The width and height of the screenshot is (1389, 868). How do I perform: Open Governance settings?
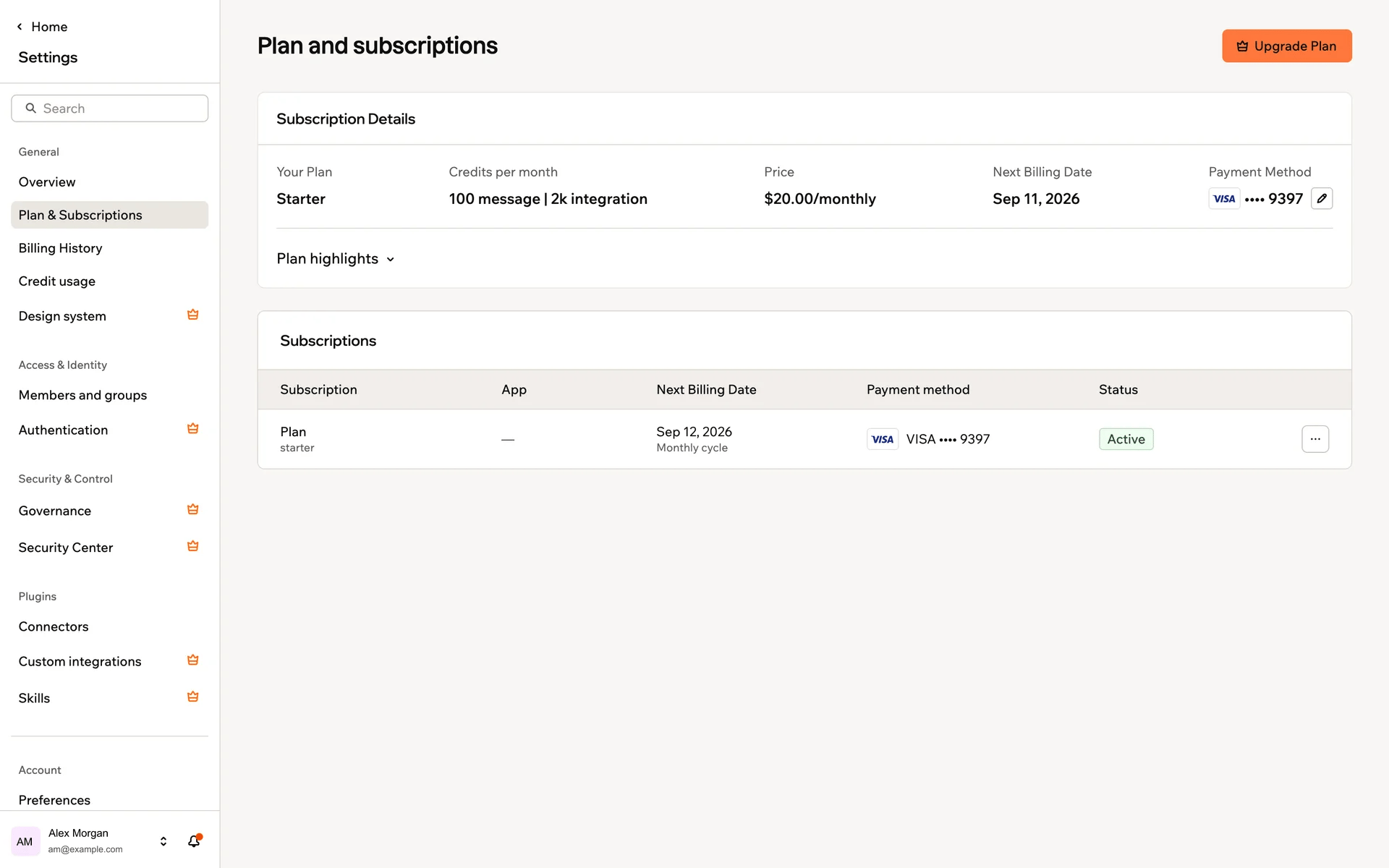click(x=109, y=511)
